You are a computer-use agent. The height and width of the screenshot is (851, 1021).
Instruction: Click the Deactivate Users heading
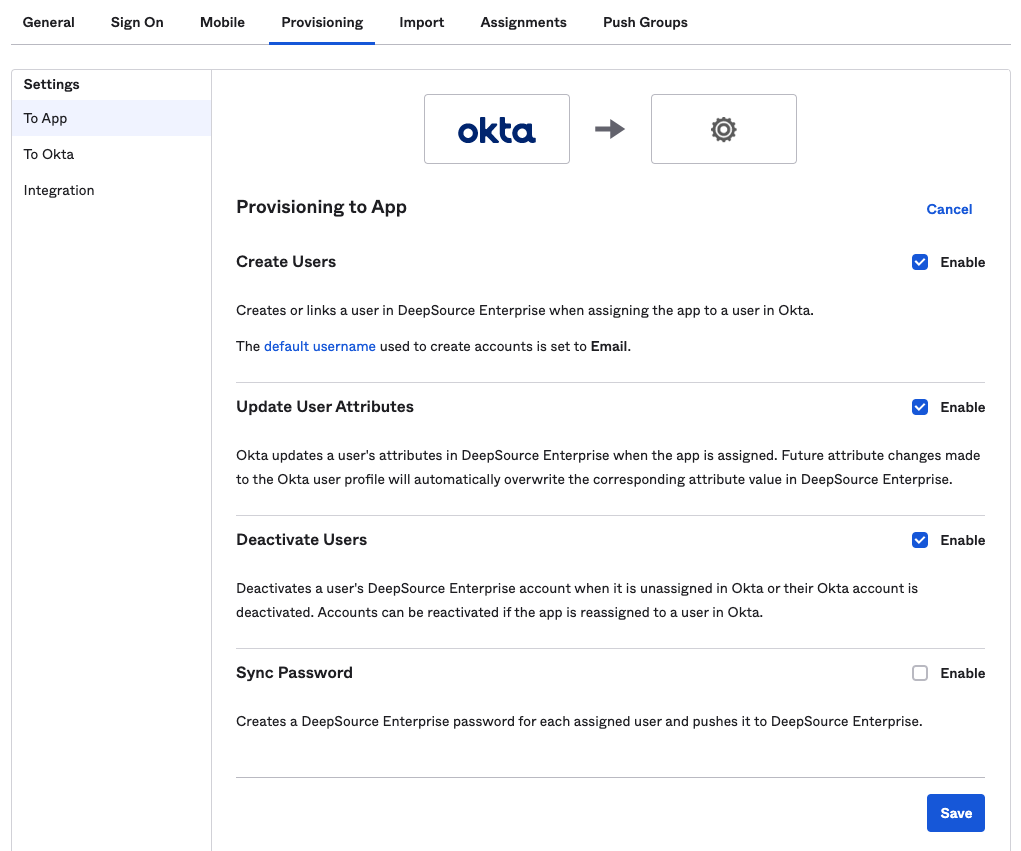click(x=301, y=540)
